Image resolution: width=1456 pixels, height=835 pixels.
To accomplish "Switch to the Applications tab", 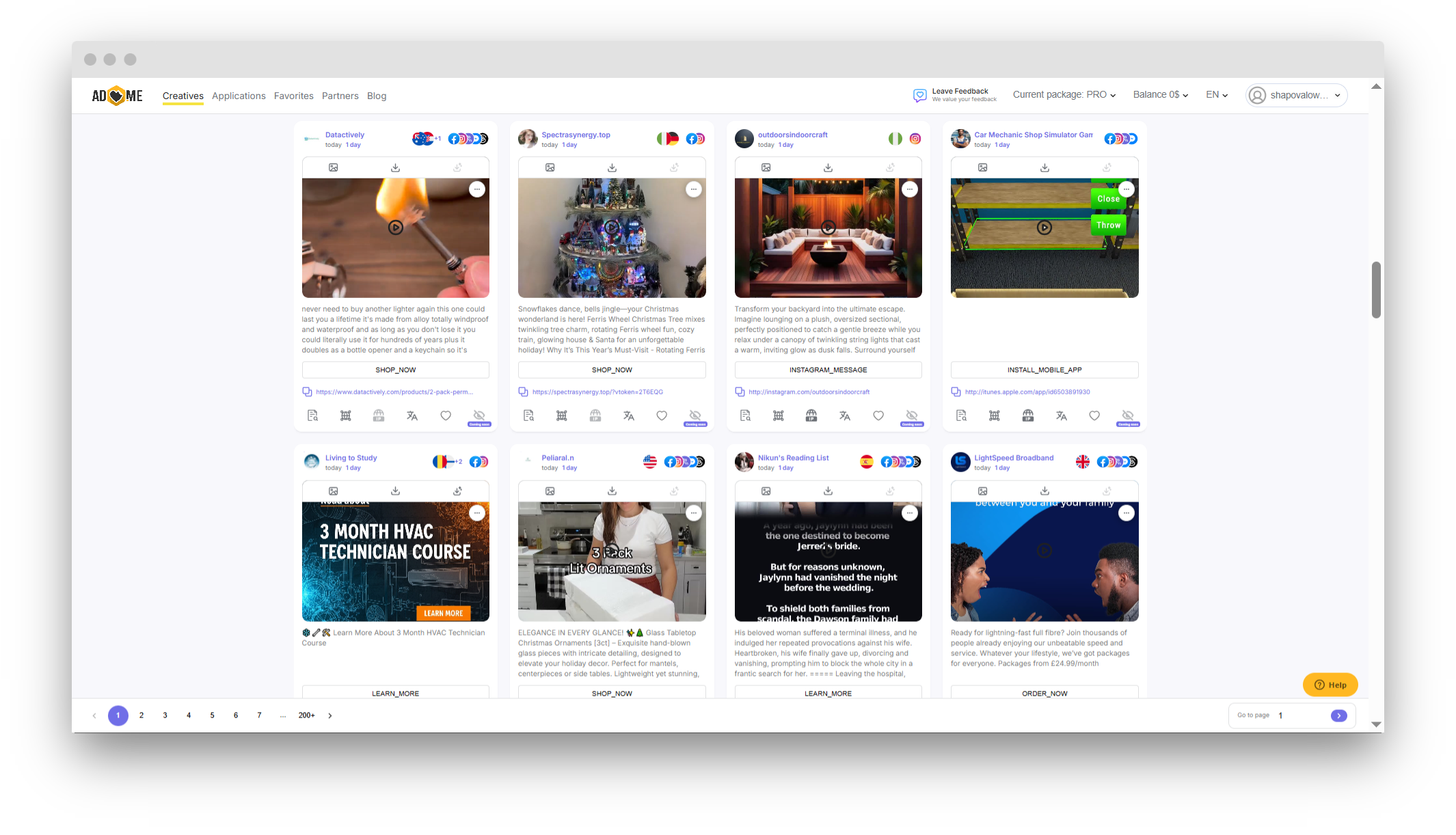I will click(x=239, y=96).
